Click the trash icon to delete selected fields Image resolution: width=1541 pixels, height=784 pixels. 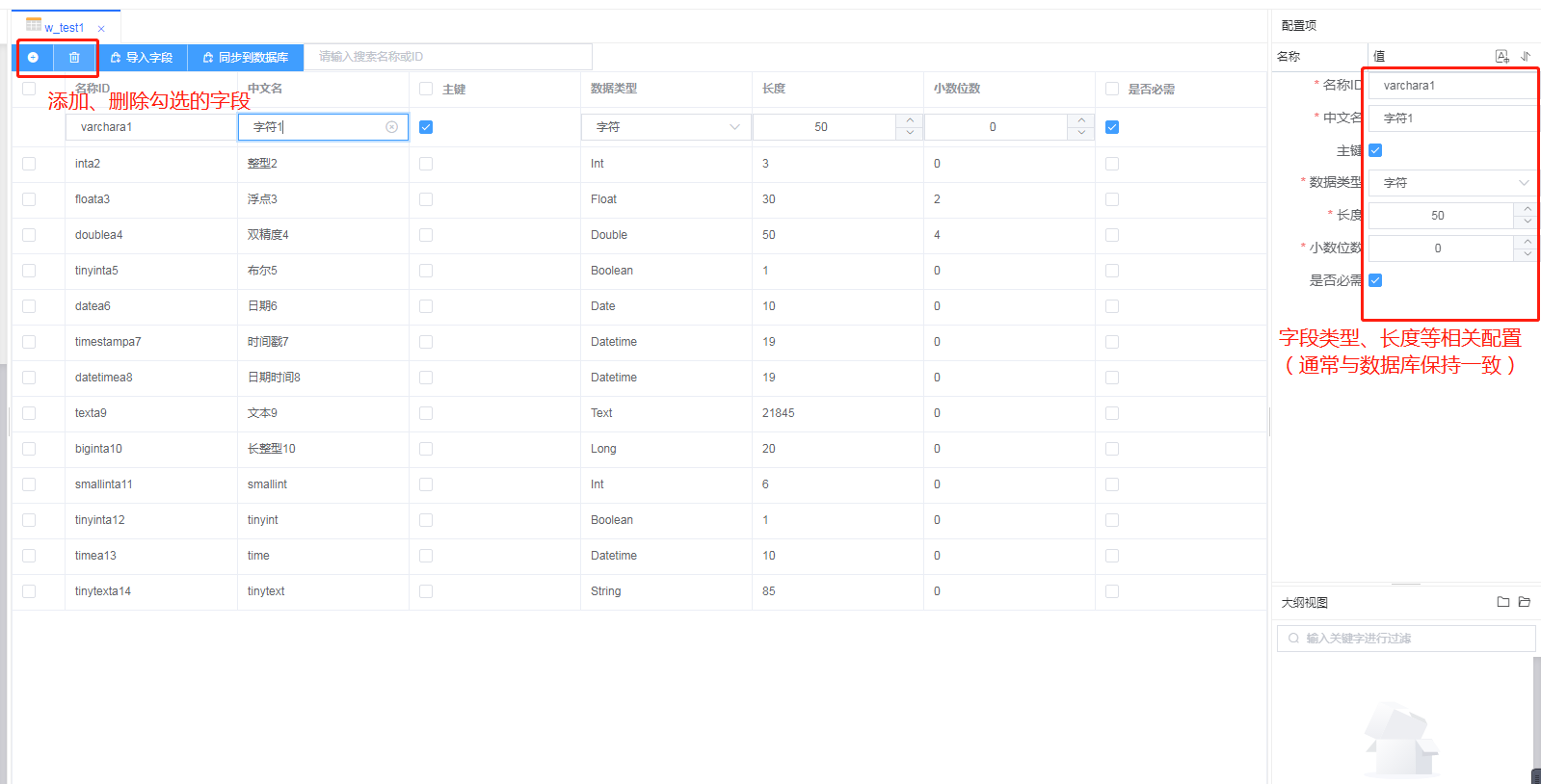(74, 58)
